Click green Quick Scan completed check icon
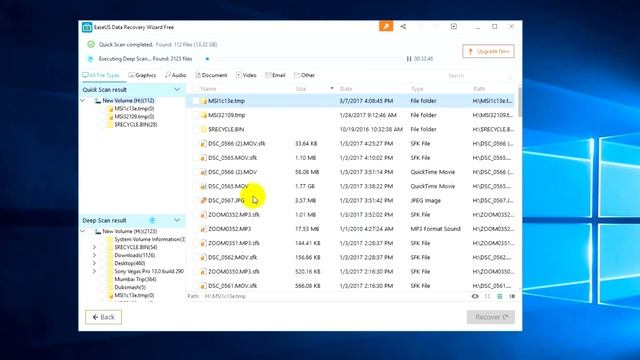 coord(91,44)
